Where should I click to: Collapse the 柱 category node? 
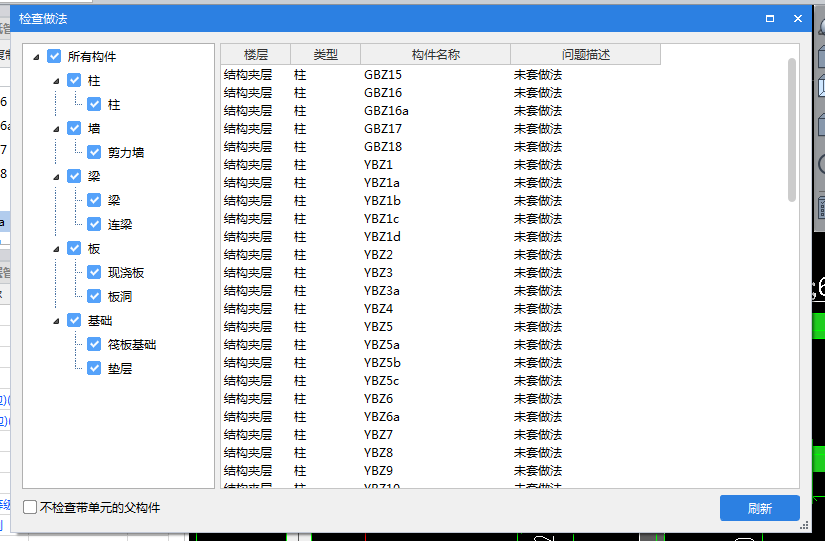pyautogui.click(x=56, y=81)
